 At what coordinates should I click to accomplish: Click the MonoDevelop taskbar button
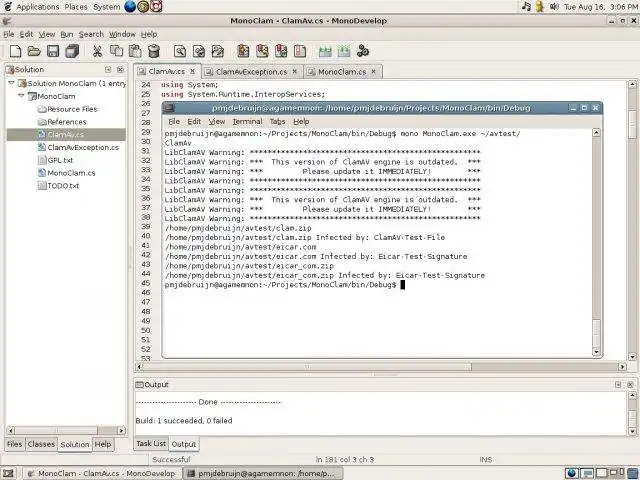click(101, 473)
